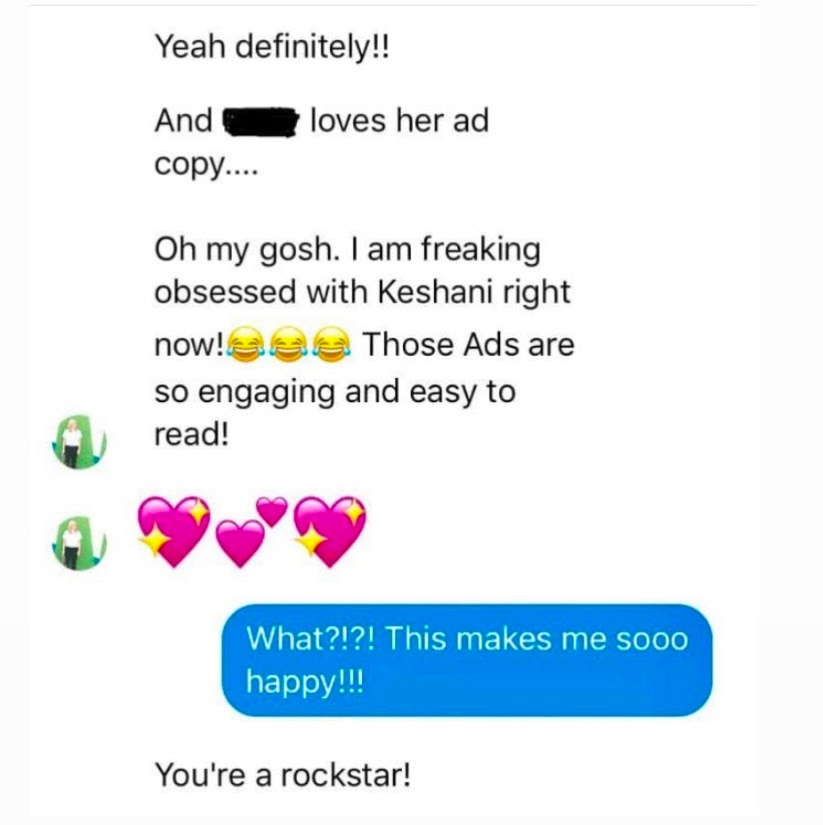Image resolution: width=823 pixels, height=825 pixels.
Task: Click the "obsessed with" text
Action: pyautogui.click(x=260, y=291)
